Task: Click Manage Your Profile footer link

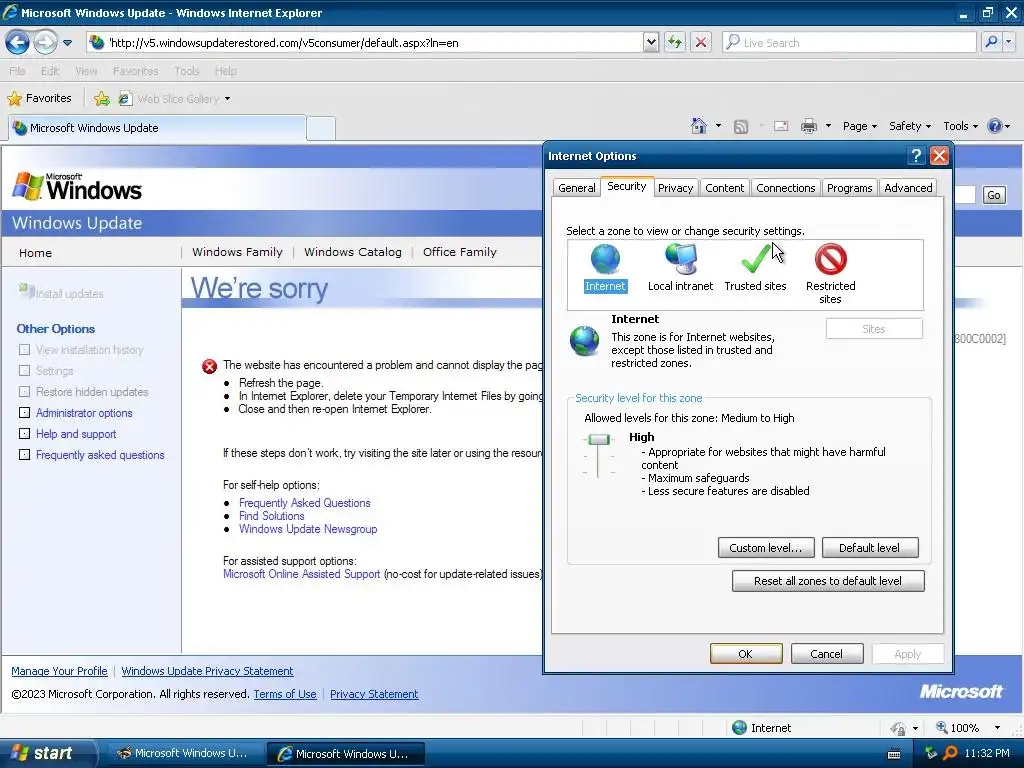Action: 59,671
